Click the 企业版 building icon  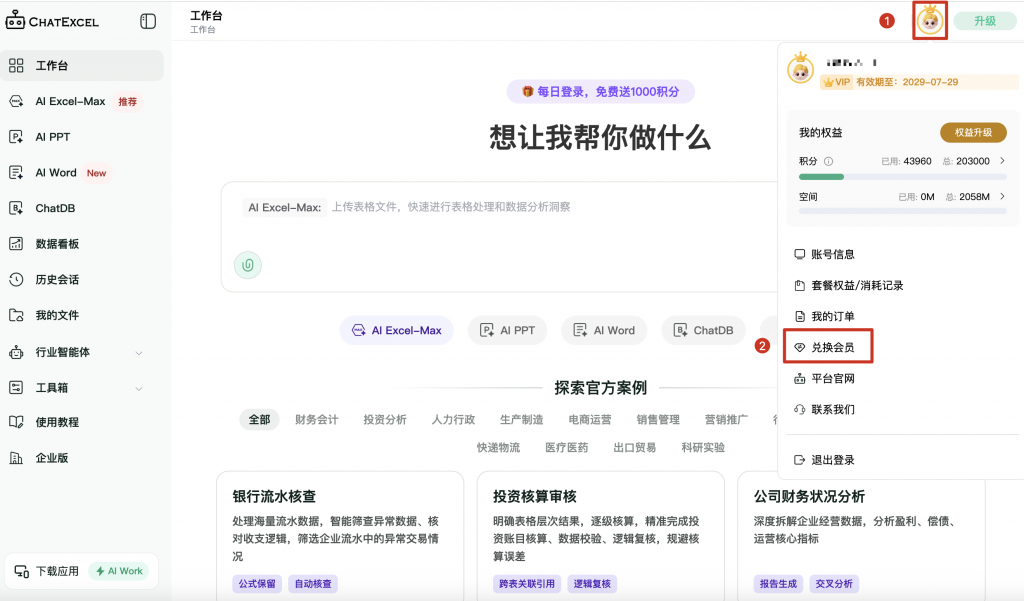(x=16, y=458)
